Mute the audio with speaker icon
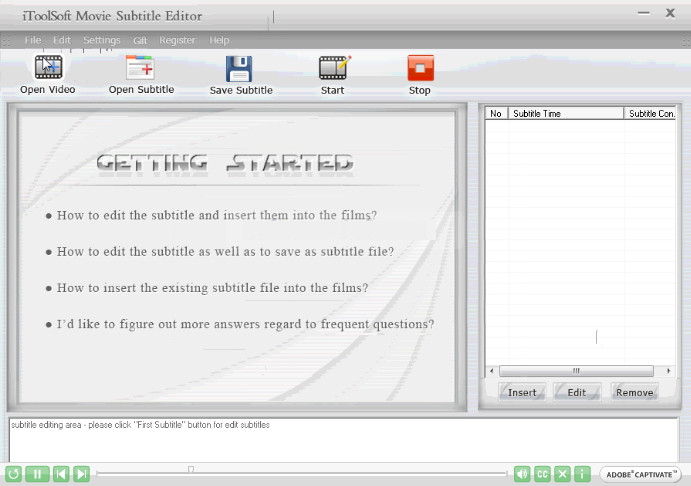 click(522, 474)
